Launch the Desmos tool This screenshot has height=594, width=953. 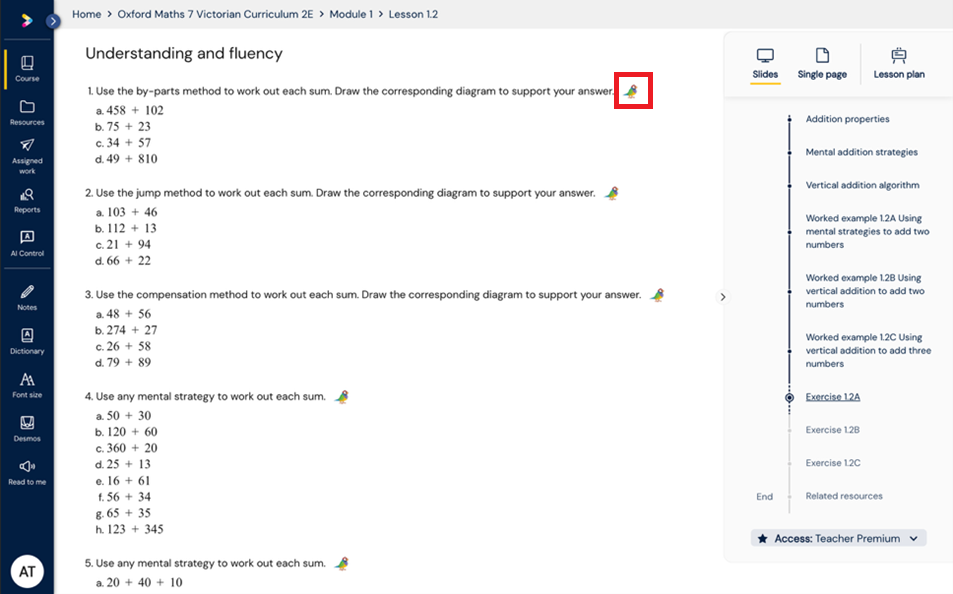point(27,429)
